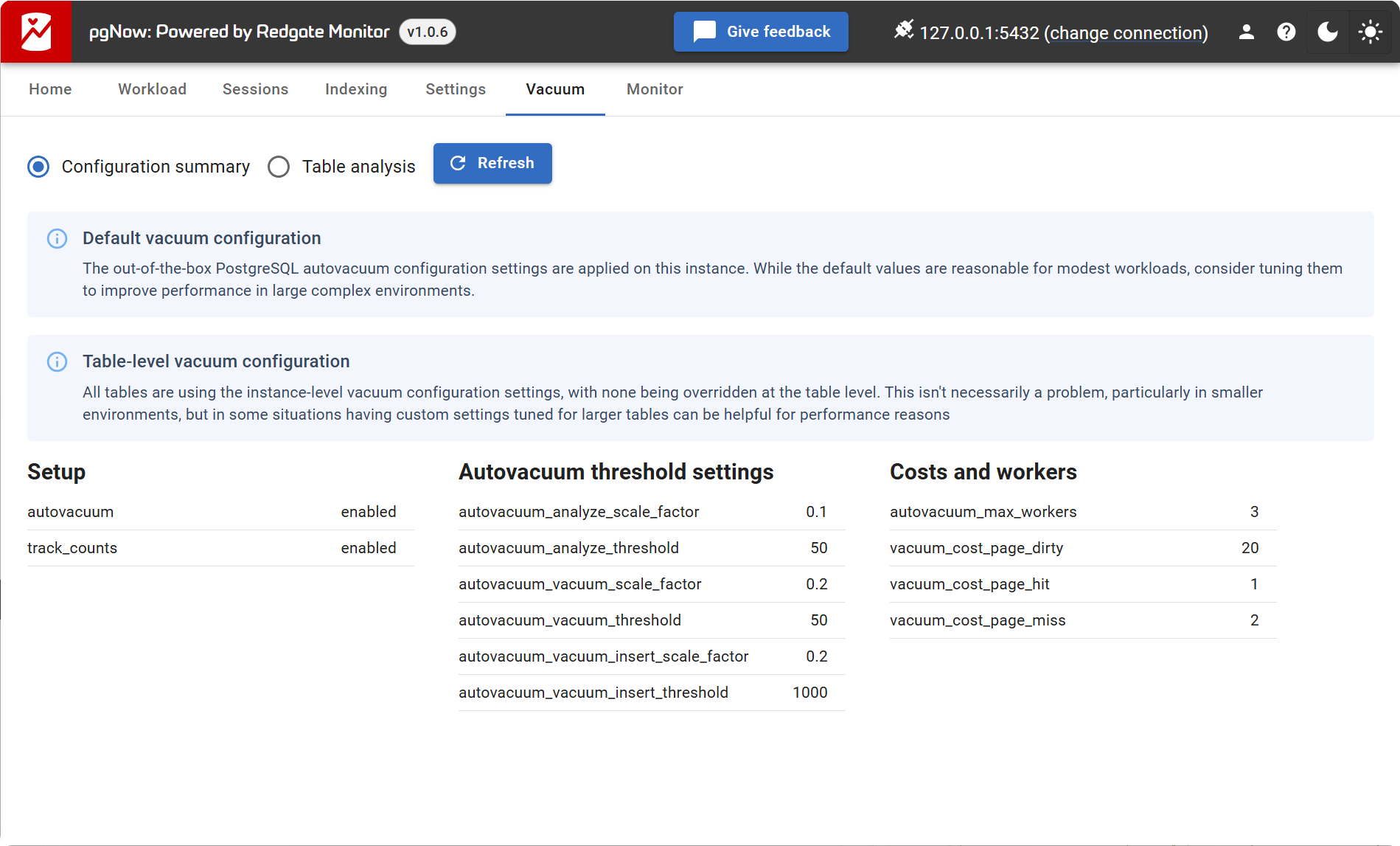1400x846 pixels.
Task: Click autovacuum_vacuum_insert_scale_factor label
Action: 604,656
